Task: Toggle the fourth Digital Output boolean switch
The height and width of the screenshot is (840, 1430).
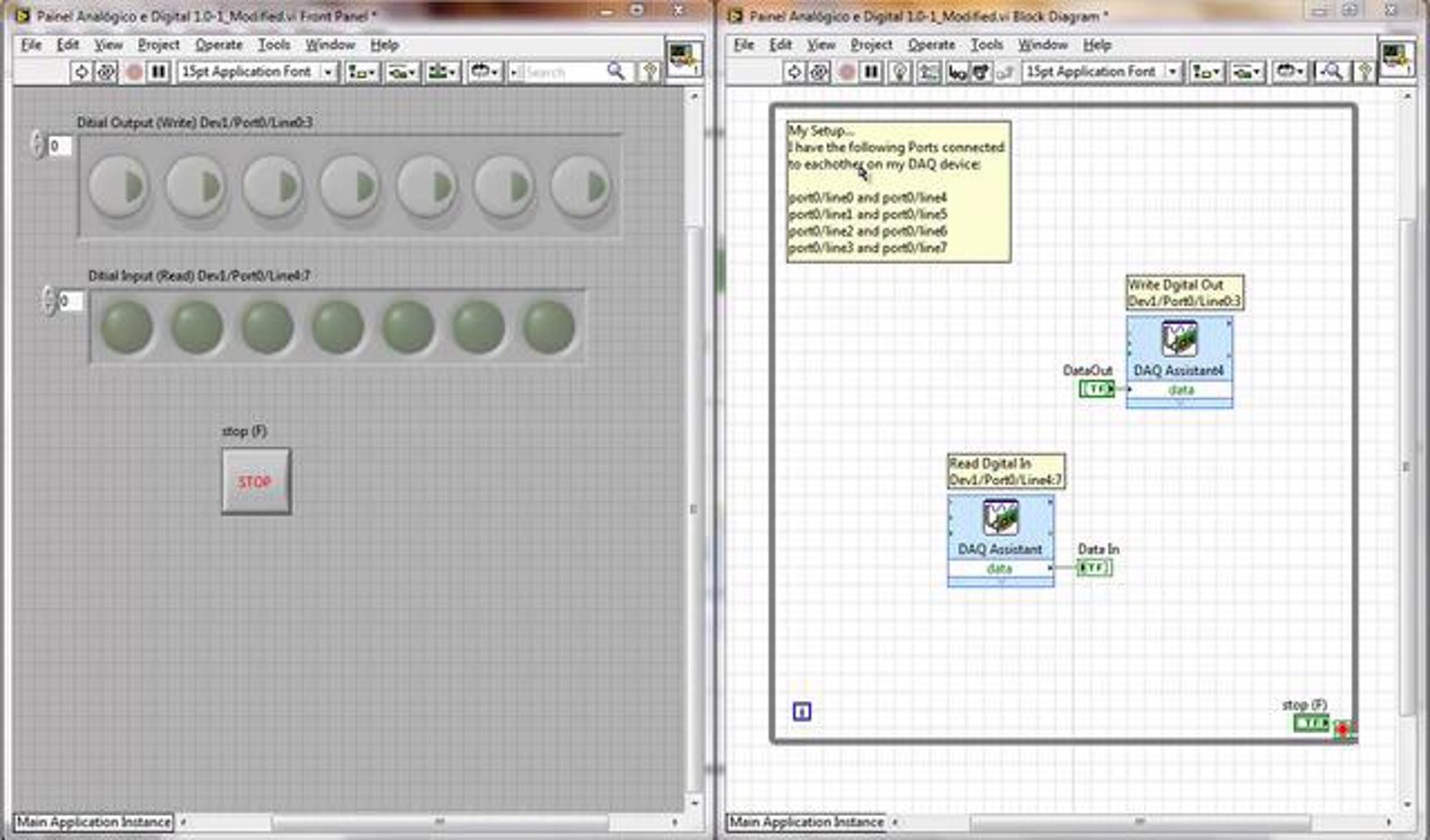Action: tap(350, 187)
